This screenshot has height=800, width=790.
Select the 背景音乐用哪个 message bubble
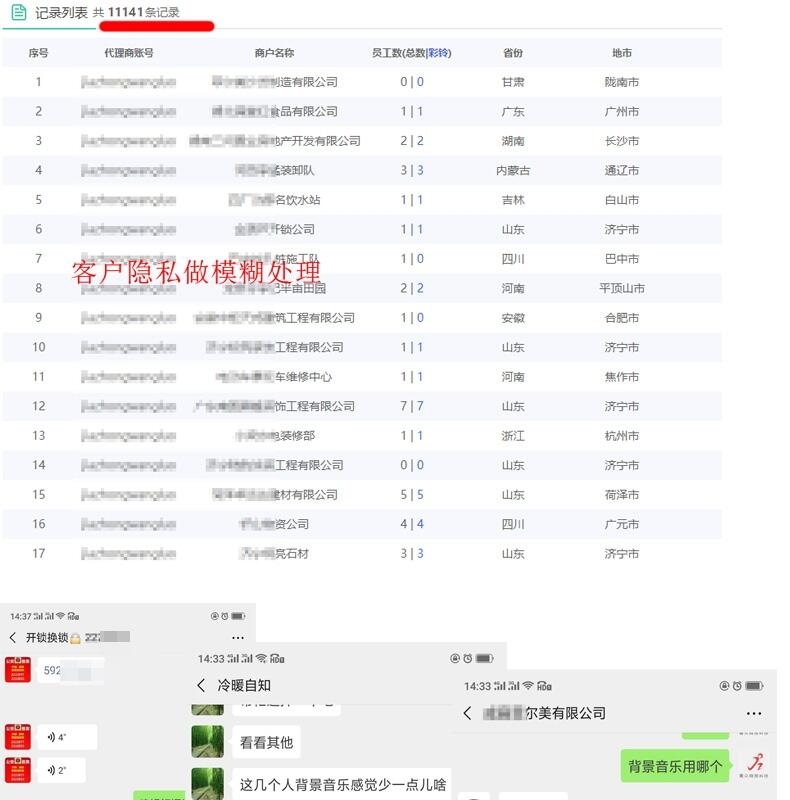[x=675, y=767]
